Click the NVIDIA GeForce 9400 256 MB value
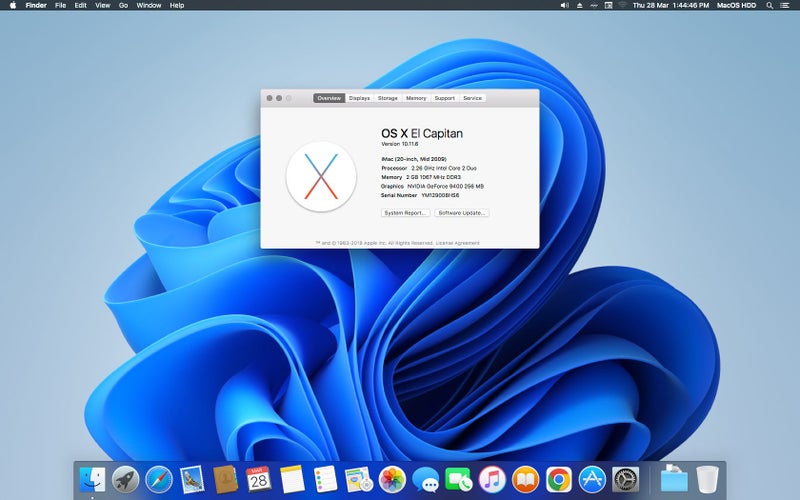800x500 pixels. click(445, 186)
